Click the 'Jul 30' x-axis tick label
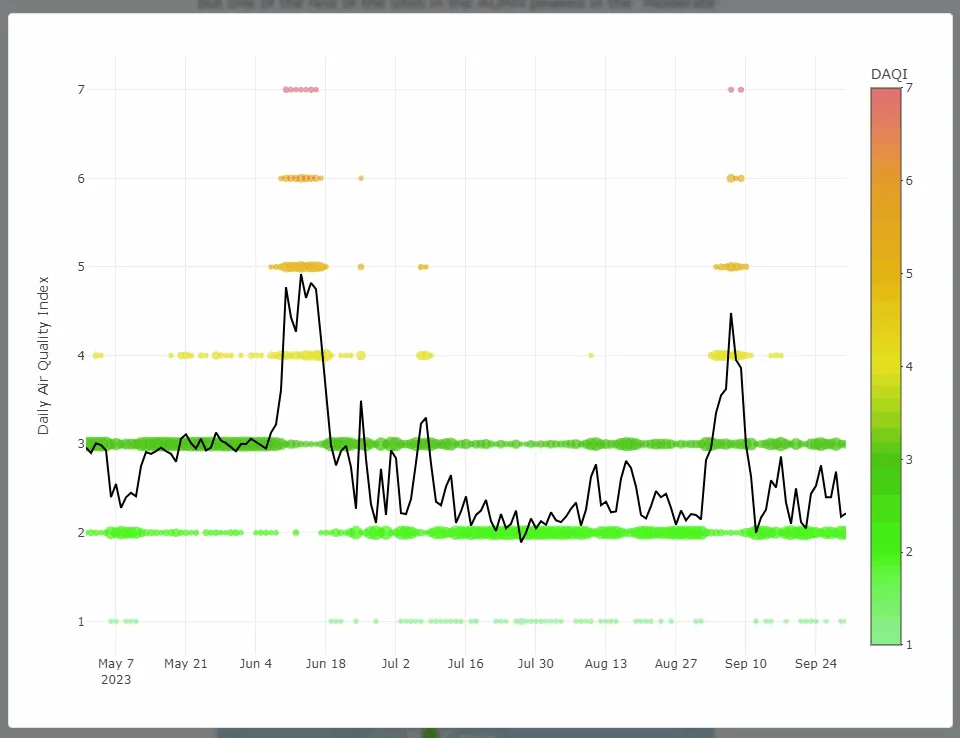This screenshot has height=738, width=960. (x=535, y=663)
